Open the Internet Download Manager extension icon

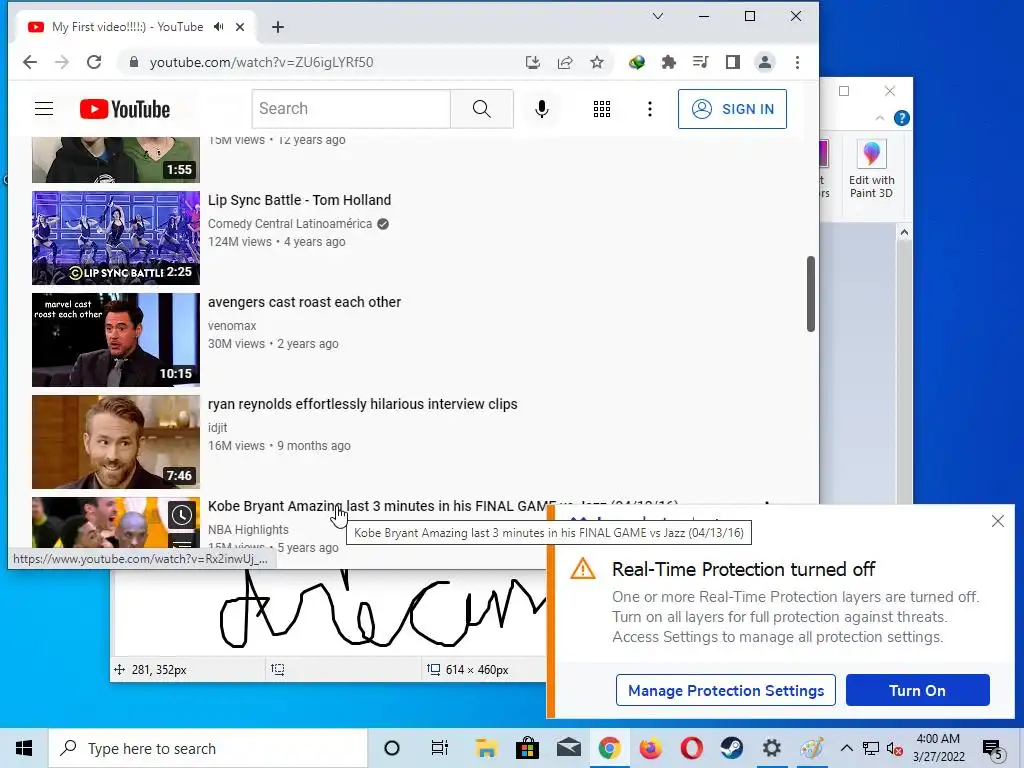point(637,62)
